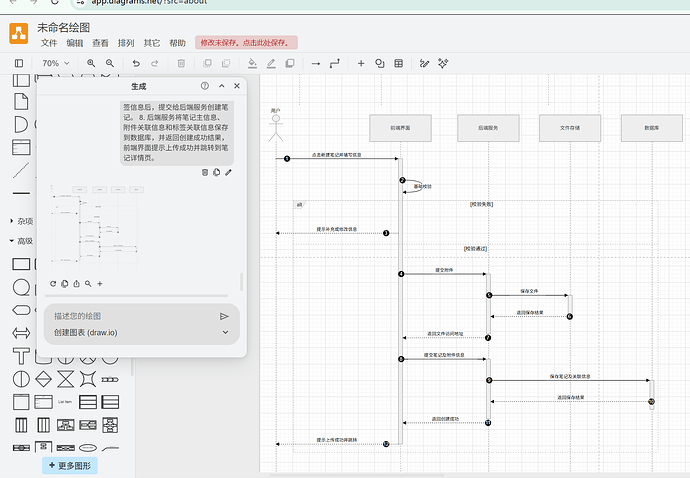690x478 pixels.
Task: Click the freehand drawing icon
Action: click(x=424, y=63)
